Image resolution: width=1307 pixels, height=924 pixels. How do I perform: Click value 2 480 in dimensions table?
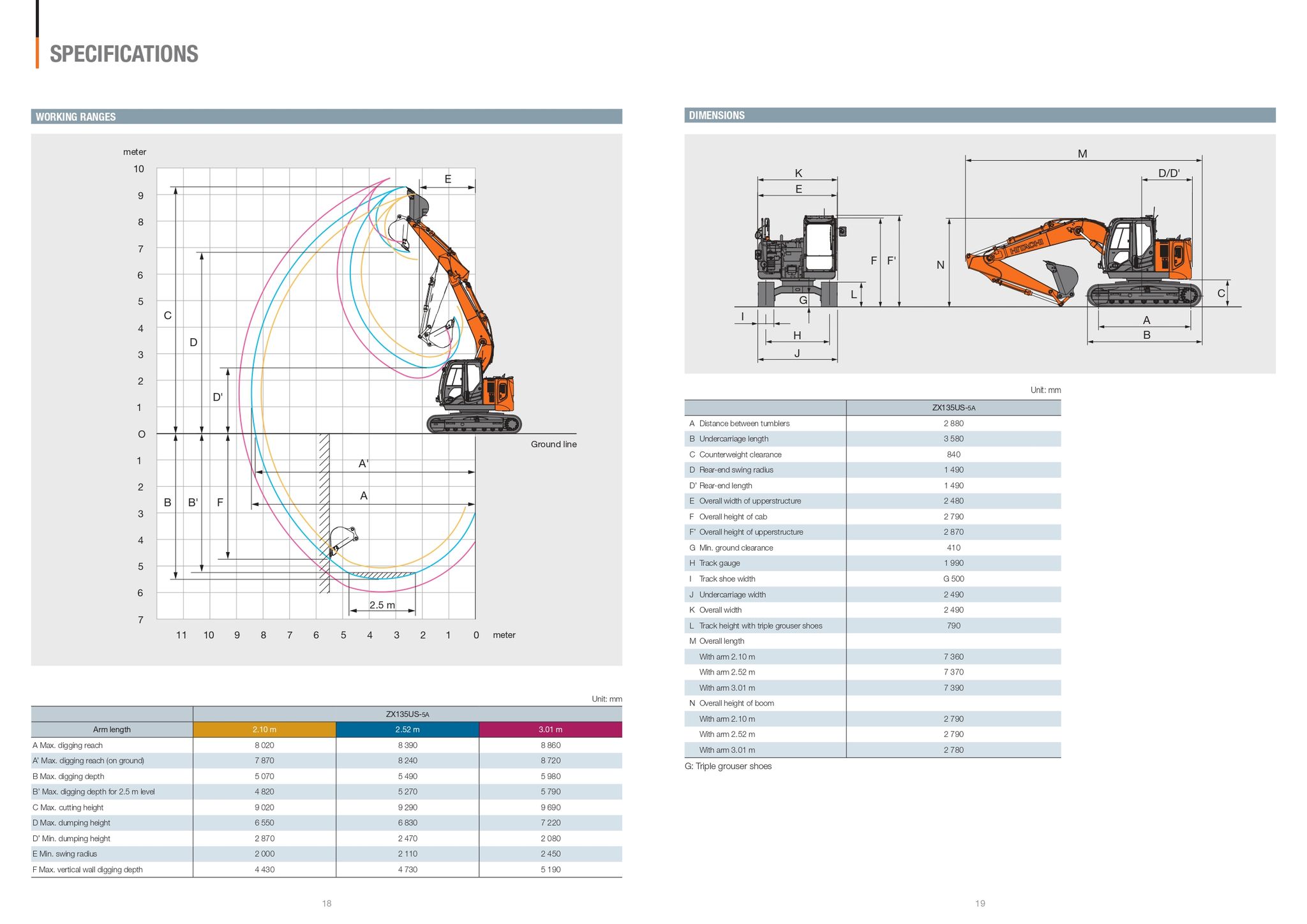[953, 502]
